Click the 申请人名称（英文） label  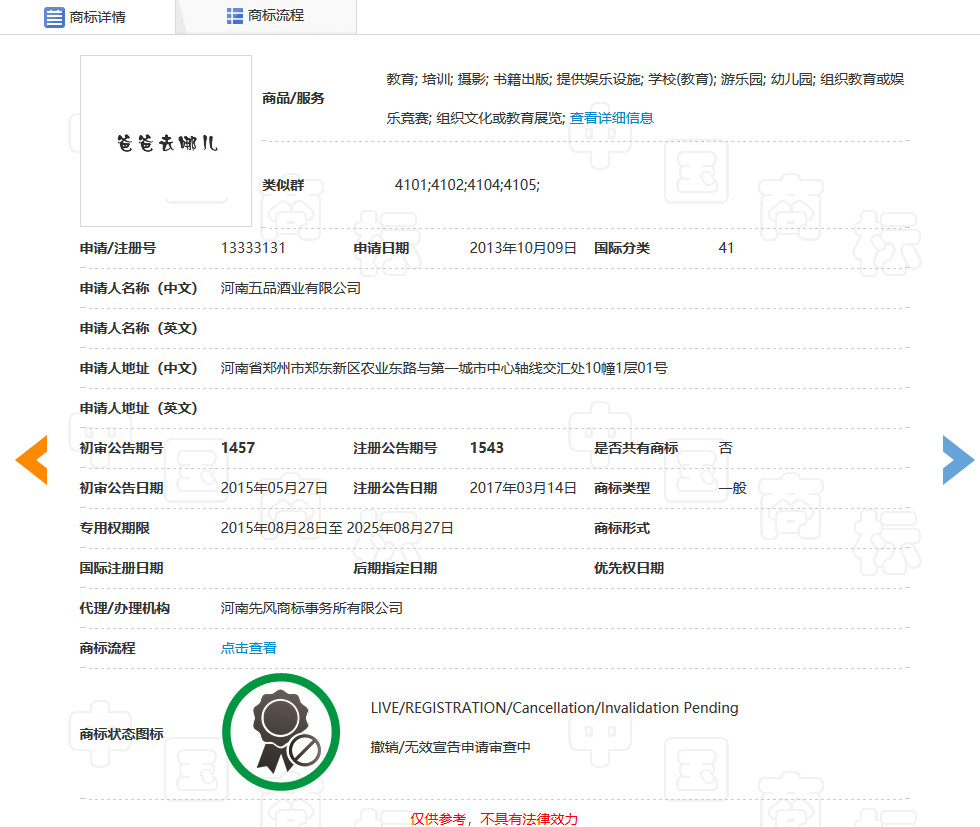coord(138,328)
